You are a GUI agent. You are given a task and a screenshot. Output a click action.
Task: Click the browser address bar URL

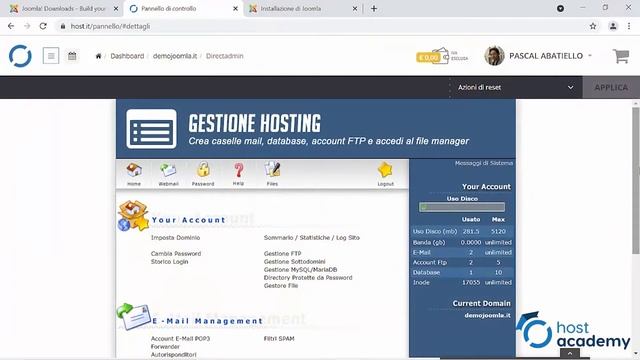(110, 26)
